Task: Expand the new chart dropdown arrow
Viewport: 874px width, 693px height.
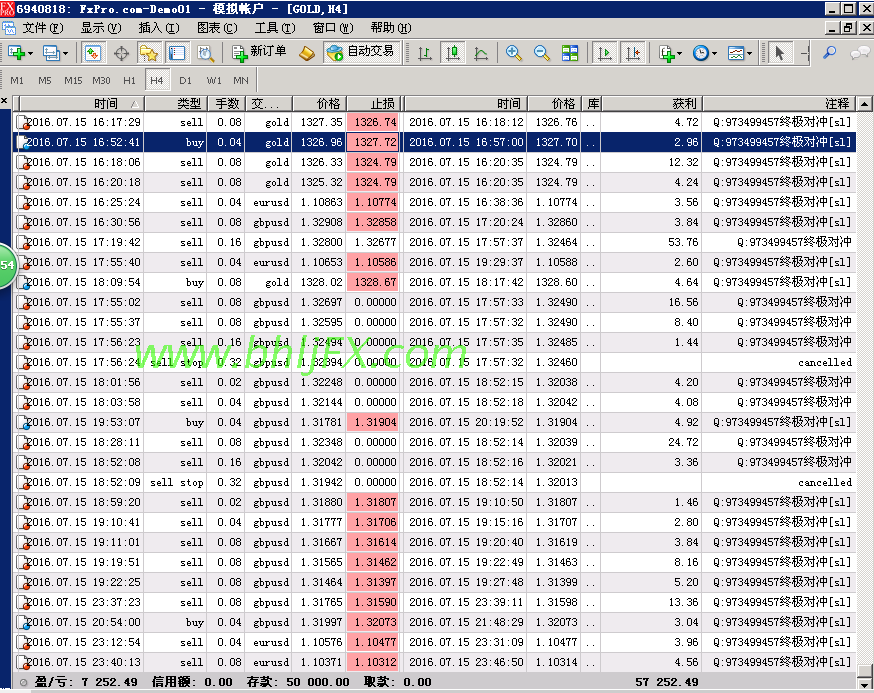Action: click(x=30, y=54)
